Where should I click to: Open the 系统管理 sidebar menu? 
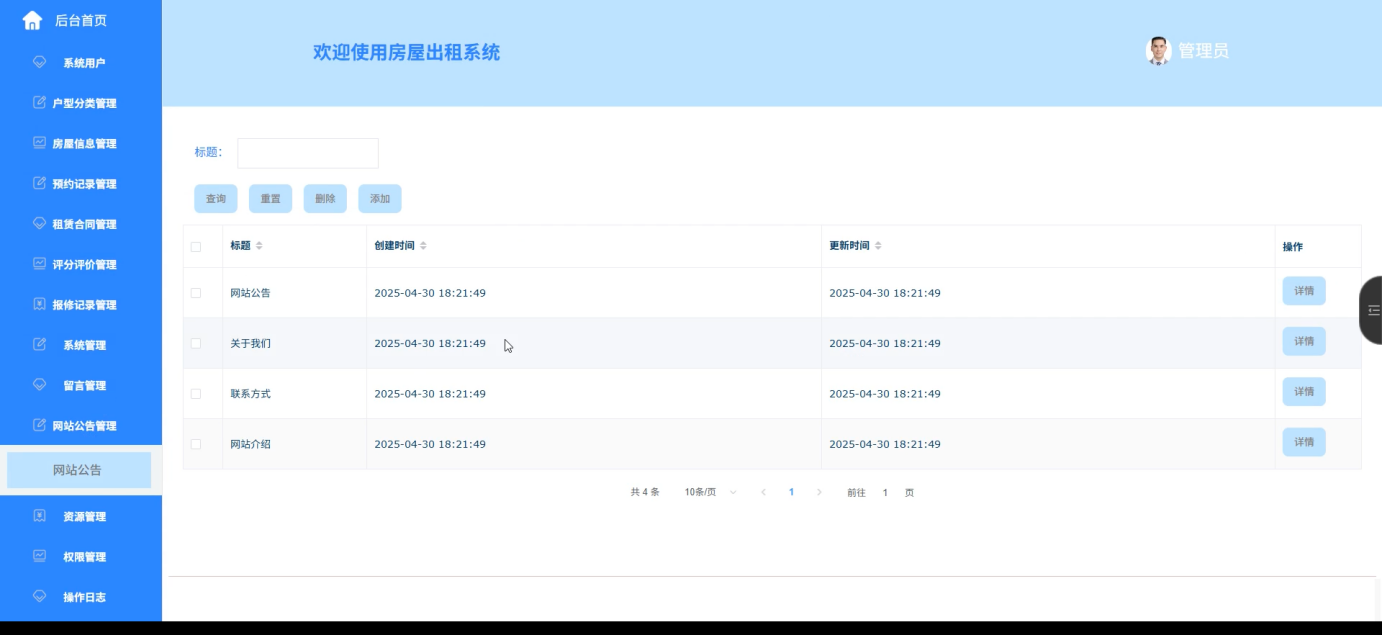[x=81, y=345]
